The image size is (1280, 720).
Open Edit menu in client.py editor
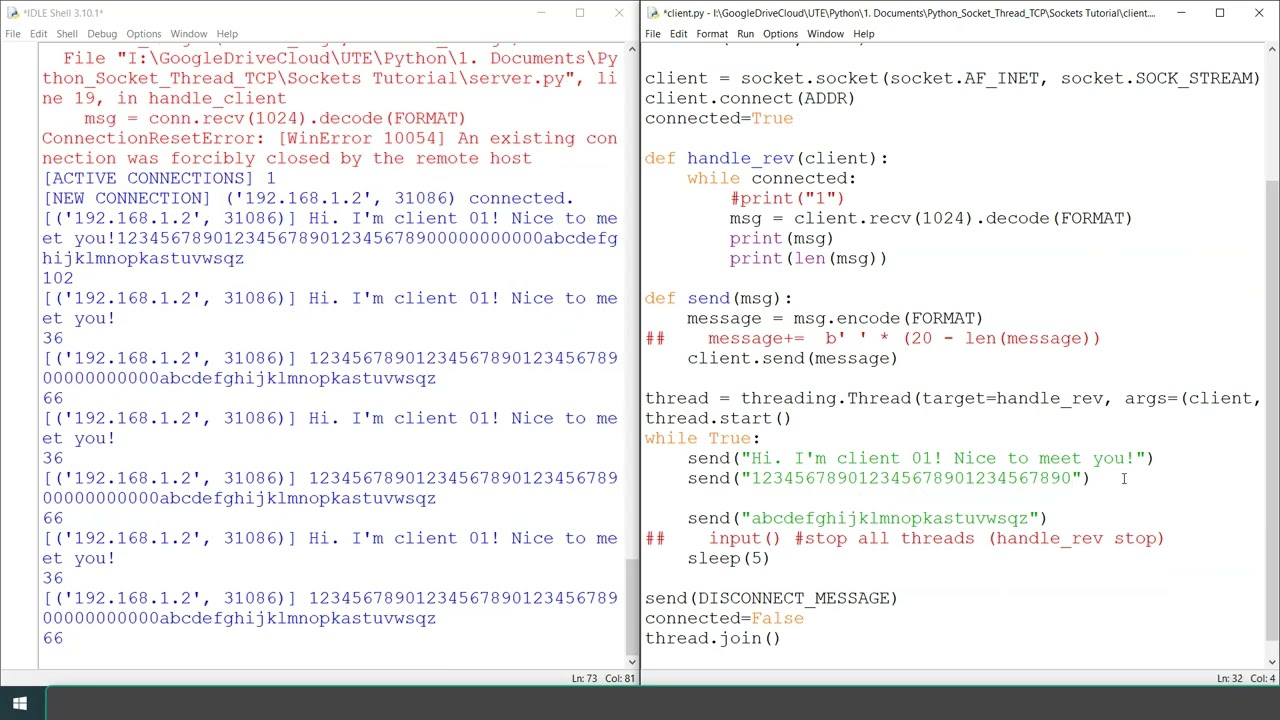coord(678,34)
